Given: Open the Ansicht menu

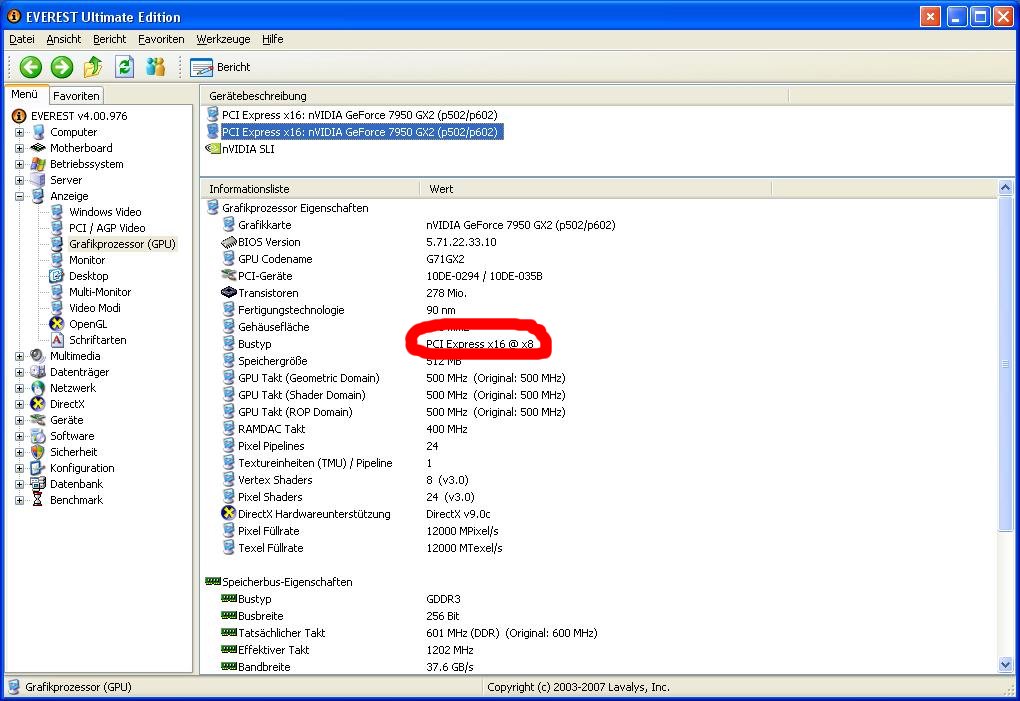Looking at the screenshot, I should [64, 39].
